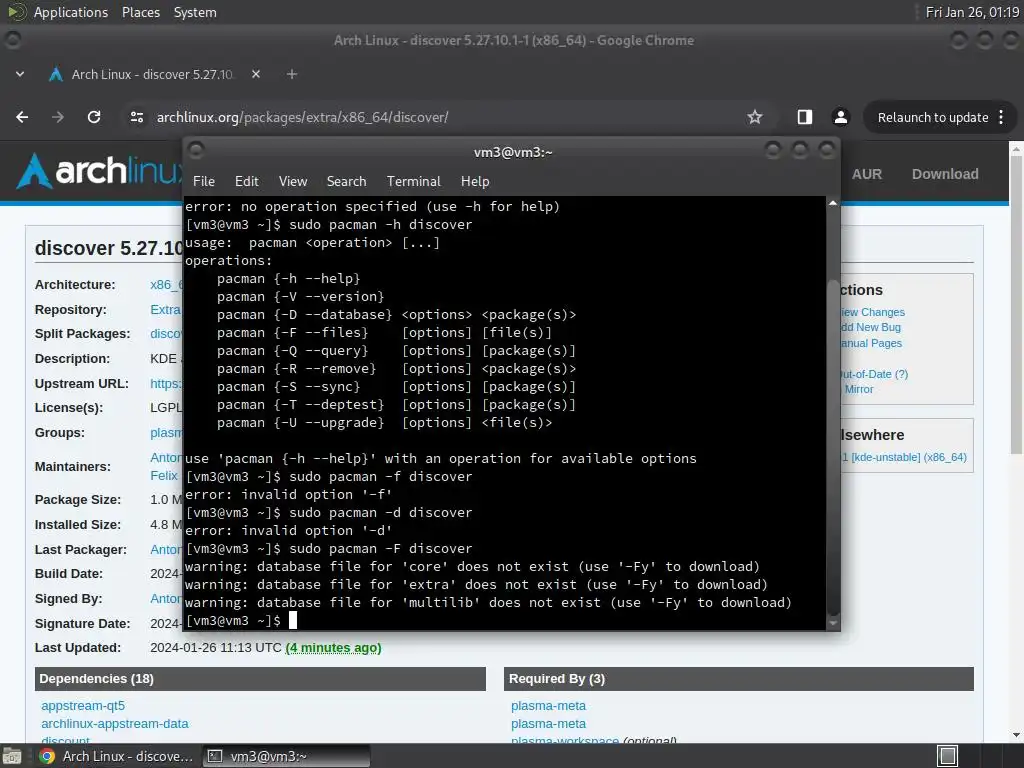Open AUR link in Arch navigation
1024x768 pixels.
pos(867,174)
